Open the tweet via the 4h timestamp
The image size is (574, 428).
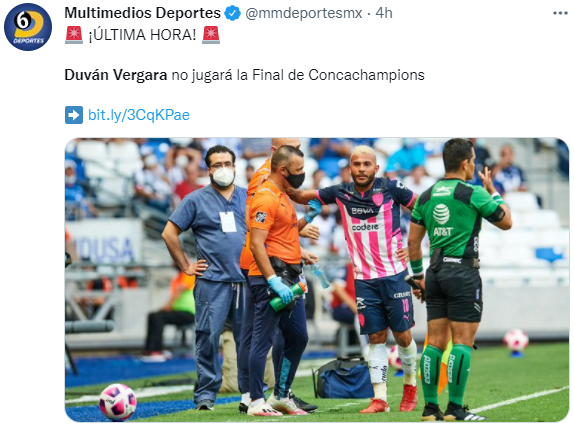point(384,13)
